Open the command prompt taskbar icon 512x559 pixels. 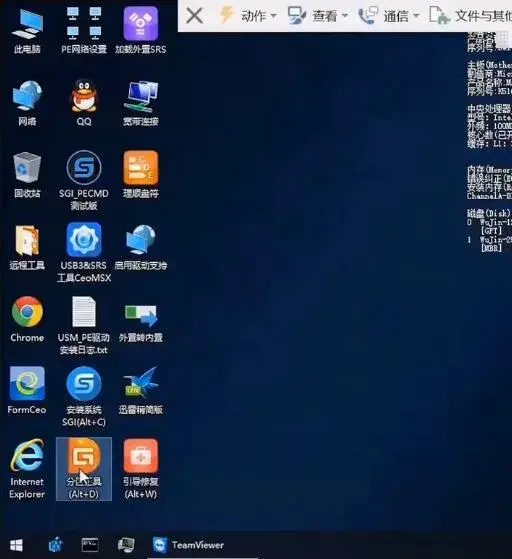pos(90,545)
